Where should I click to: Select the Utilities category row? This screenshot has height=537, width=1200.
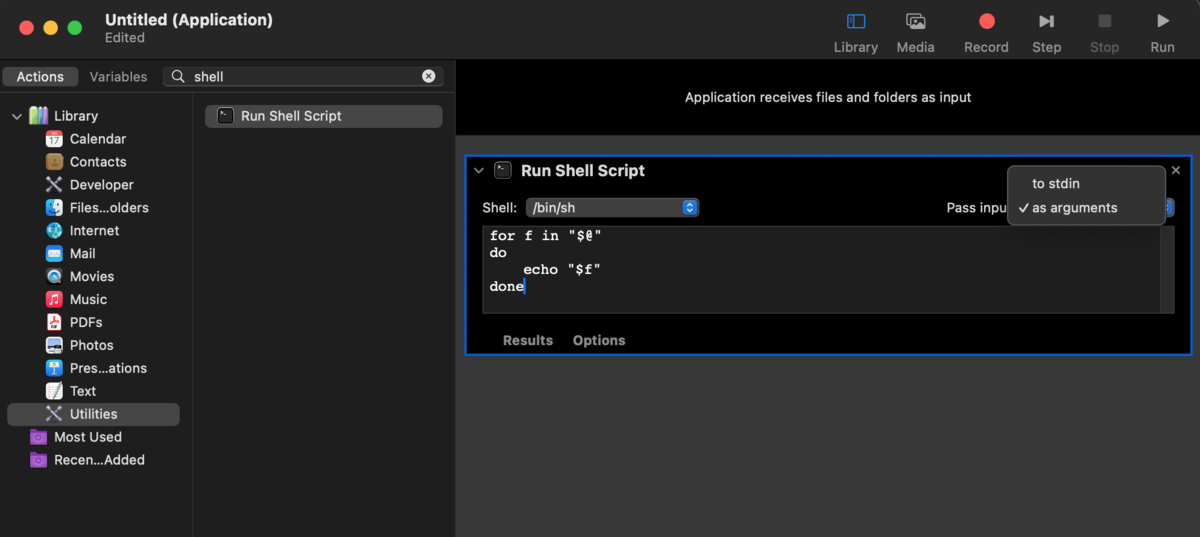coord(93,414)
